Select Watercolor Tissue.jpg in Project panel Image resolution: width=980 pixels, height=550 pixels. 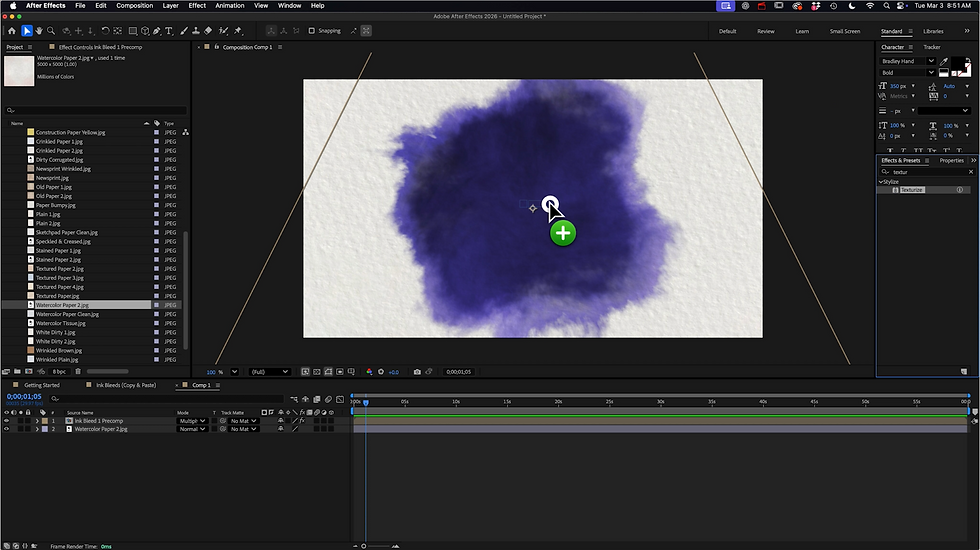point(61,323)
